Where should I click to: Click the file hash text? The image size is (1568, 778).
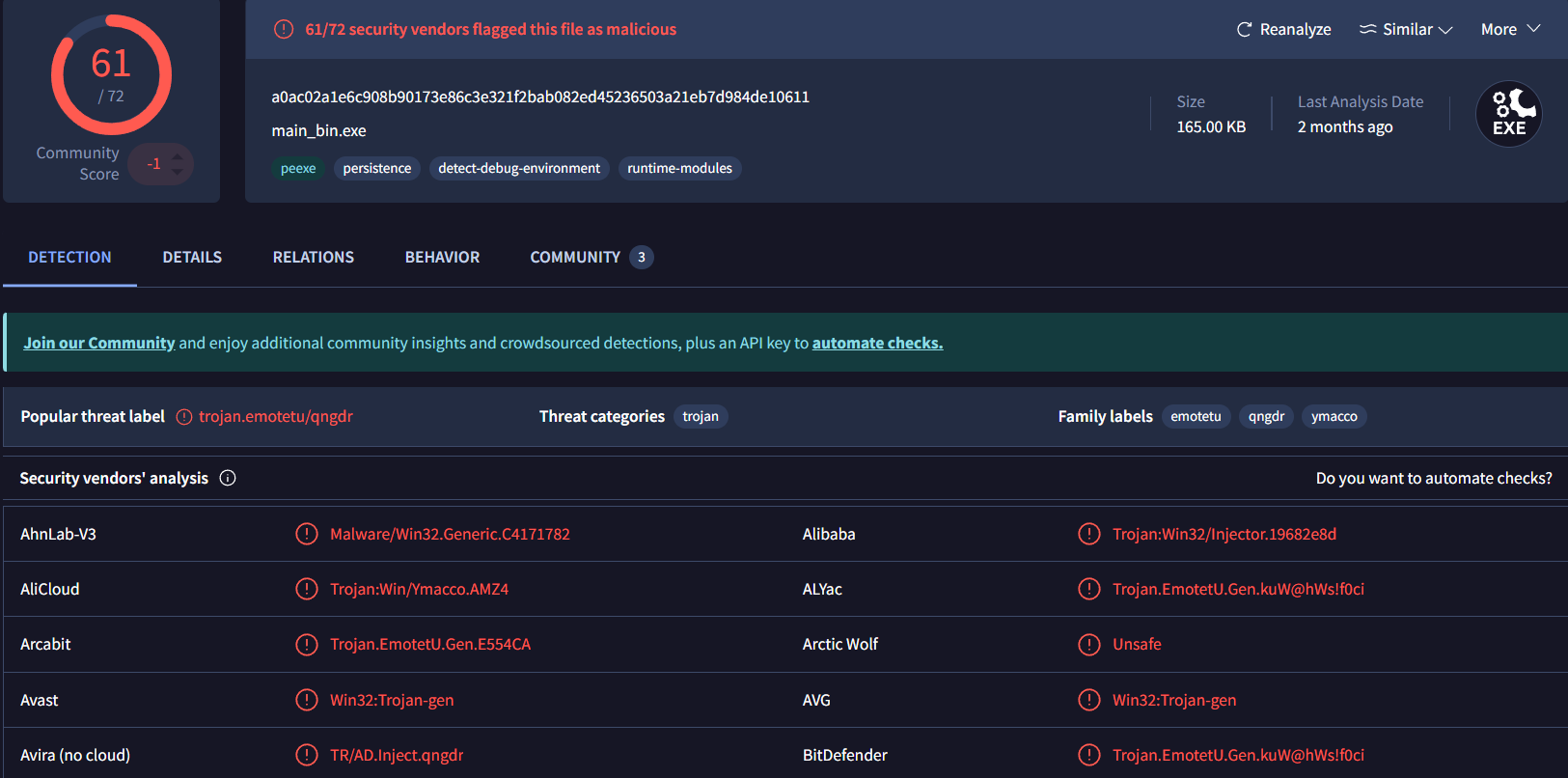tap(540, 97)
